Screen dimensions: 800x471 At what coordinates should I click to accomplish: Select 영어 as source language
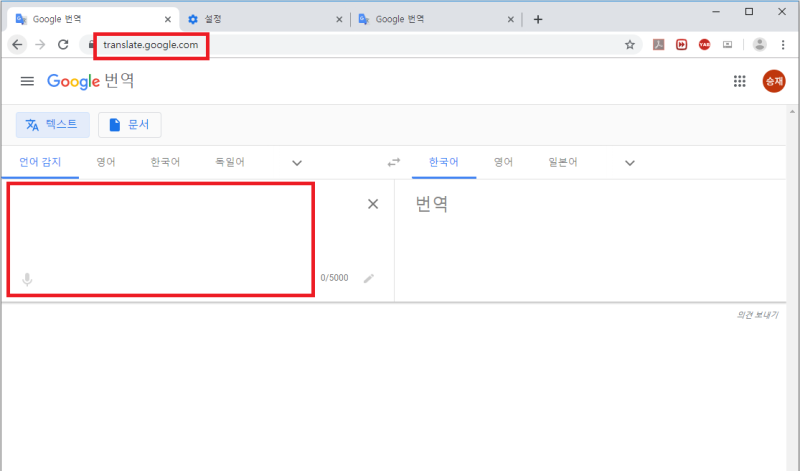point(106,162)
